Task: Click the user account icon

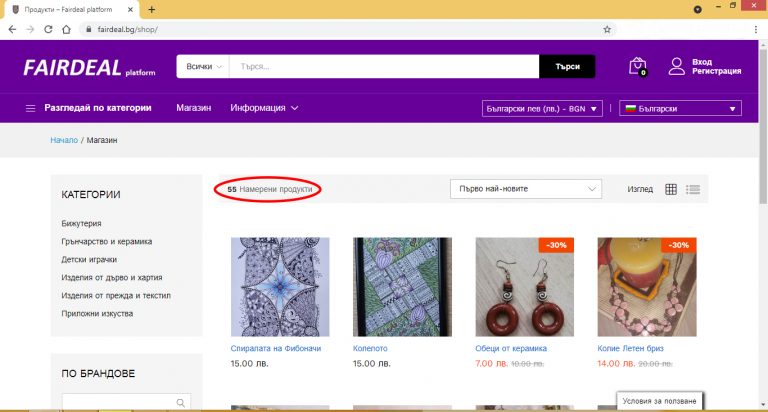Action: click(677, 66)
